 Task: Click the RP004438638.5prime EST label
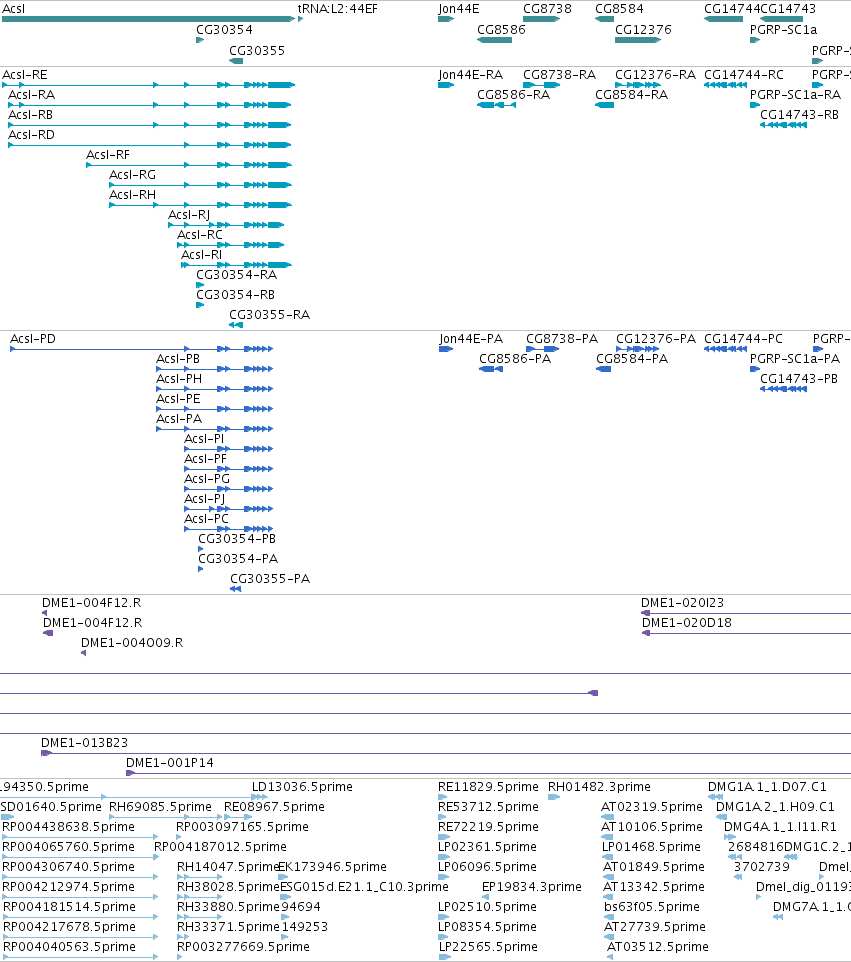pyautogui.click(x=68, y=827)
